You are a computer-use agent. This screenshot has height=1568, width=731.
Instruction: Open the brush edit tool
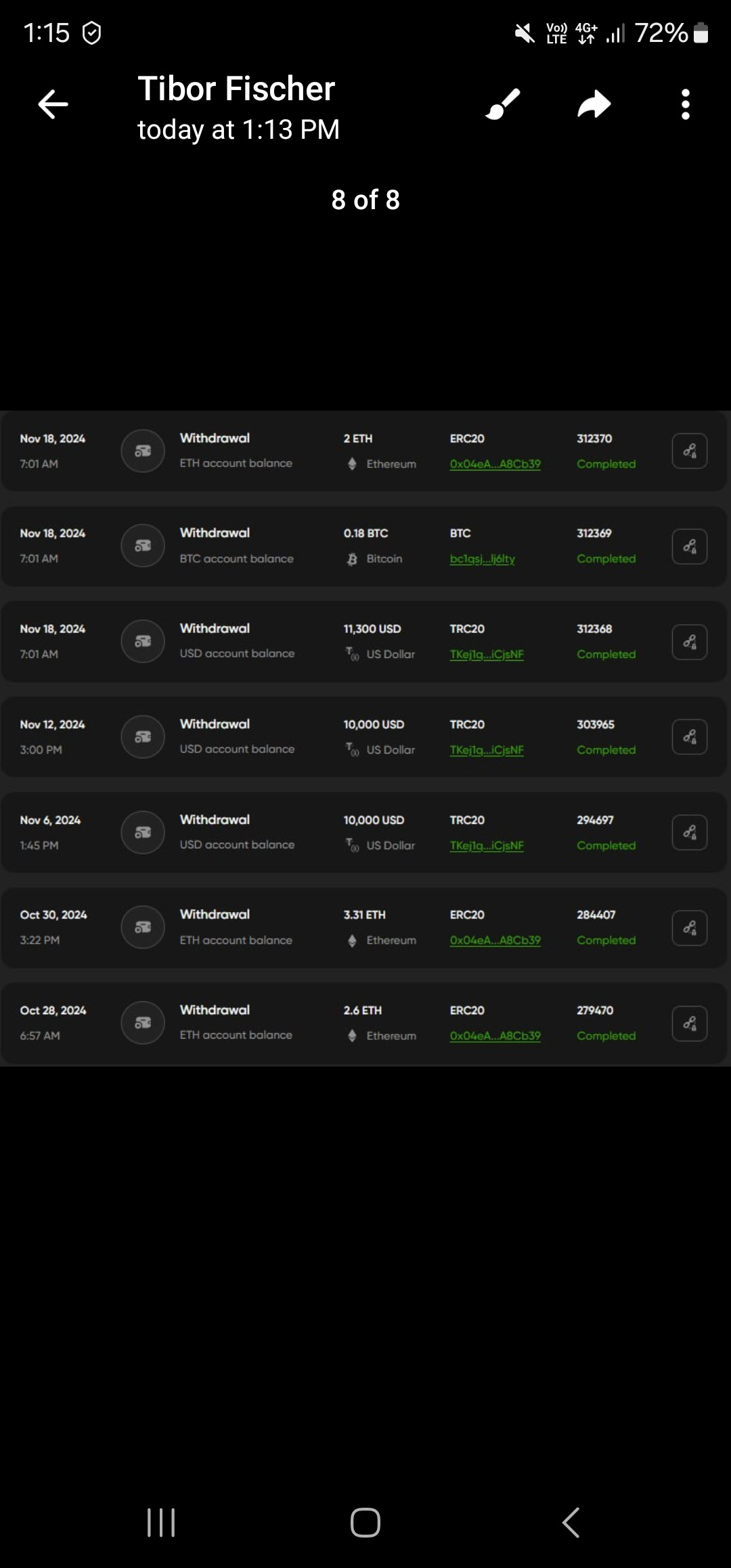pos(504,104)
